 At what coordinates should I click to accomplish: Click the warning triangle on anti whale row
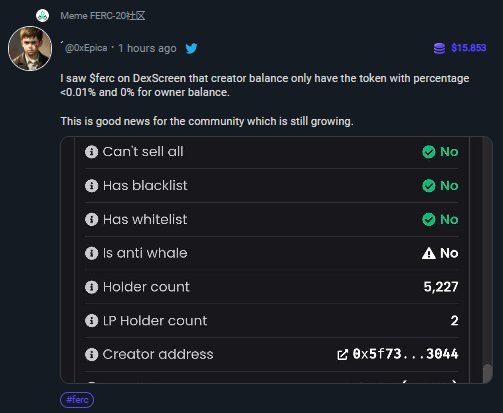(429, 253)
